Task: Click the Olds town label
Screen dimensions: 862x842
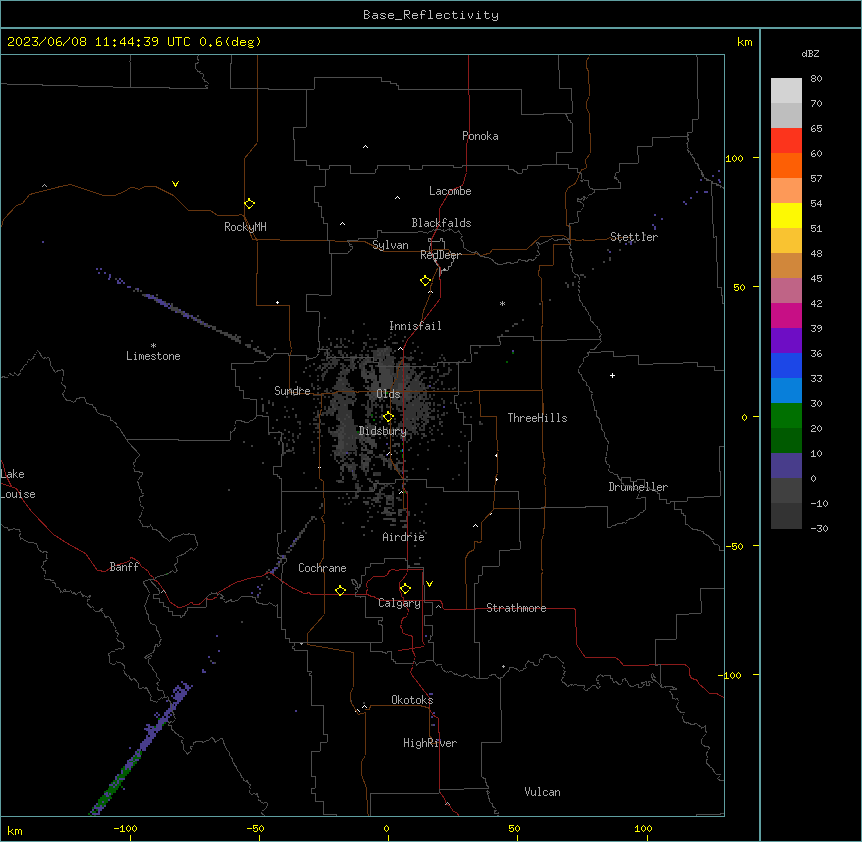Action: [388, 394]
